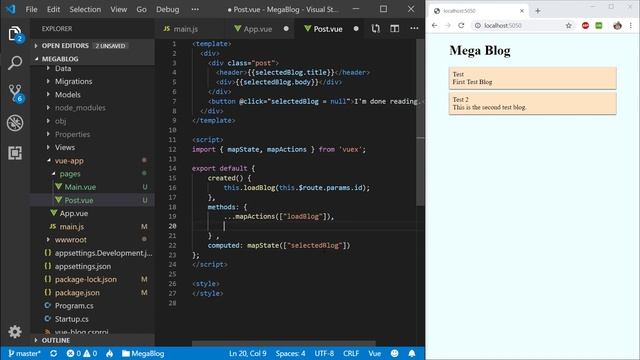Reload the localhost page in Chrome
Screen dimensions: 640x360
pos(461,25)
